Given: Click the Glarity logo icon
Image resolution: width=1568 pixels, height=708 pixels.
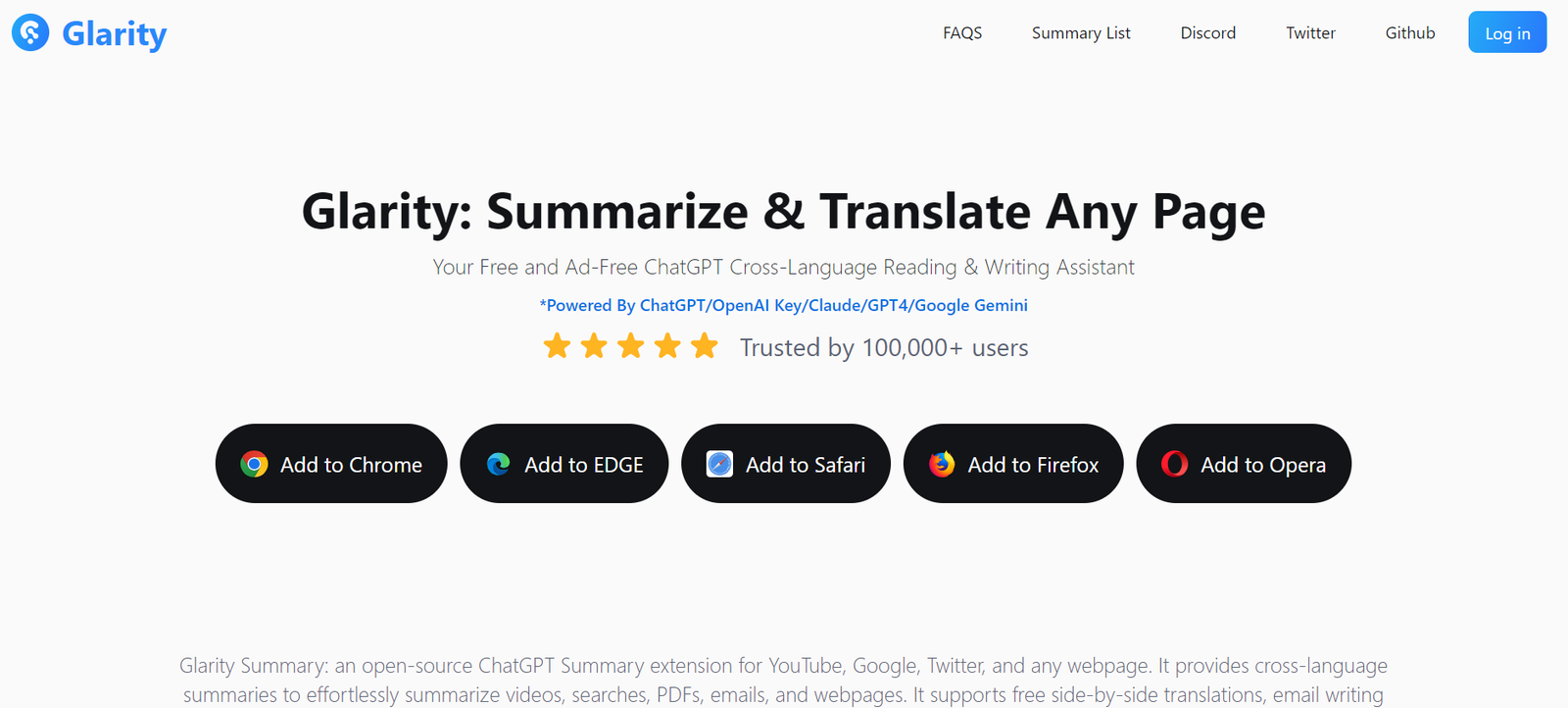Looking at the screenshot, I should [x=30, y=33].
